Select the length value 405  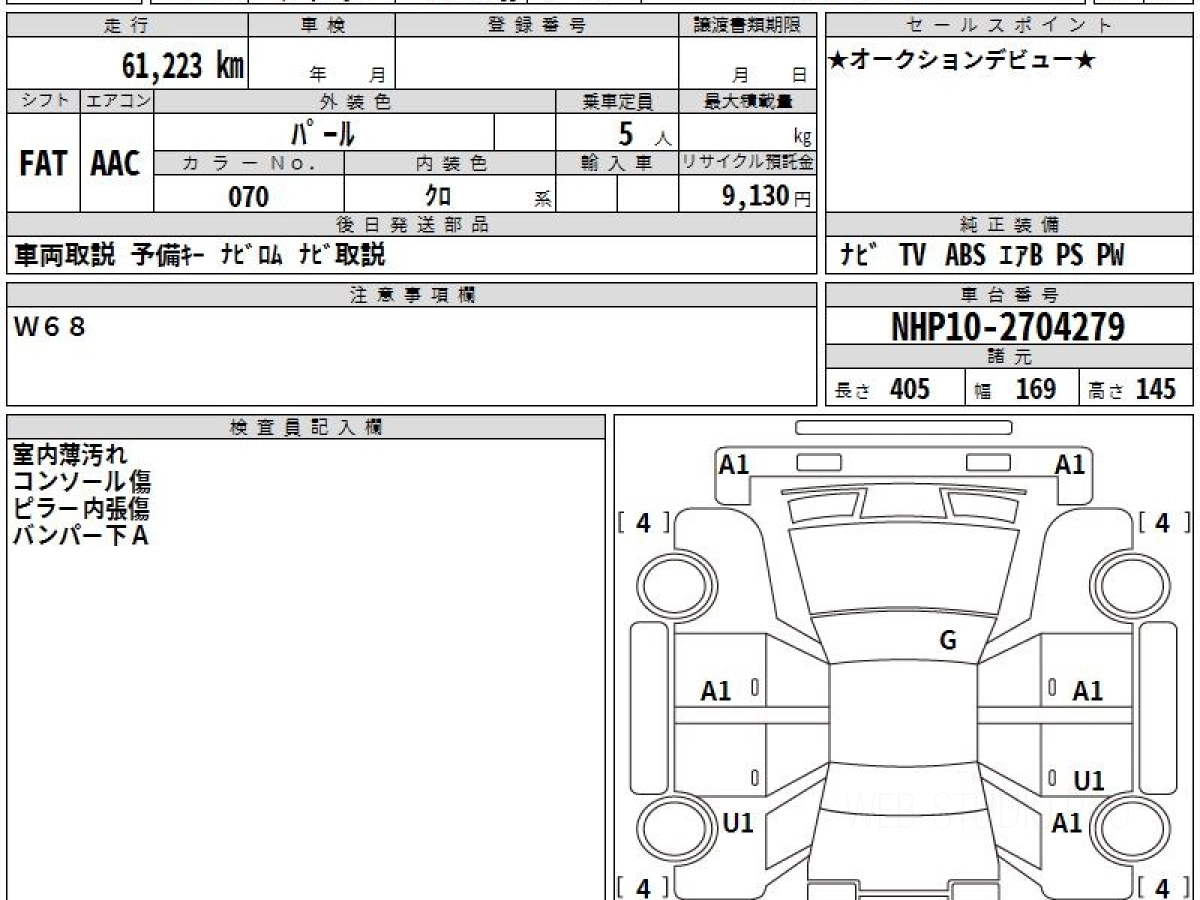pos(909,389)
